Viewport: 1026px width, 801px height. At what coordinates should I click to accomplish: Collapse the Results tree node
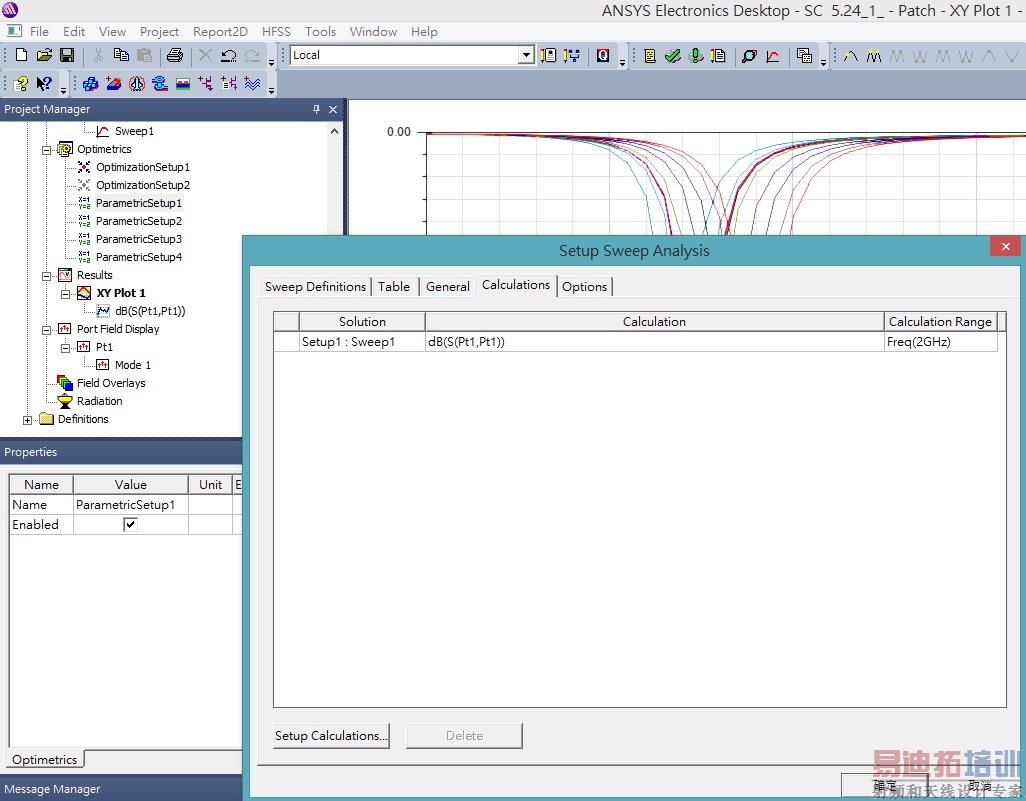click(46, 276)
